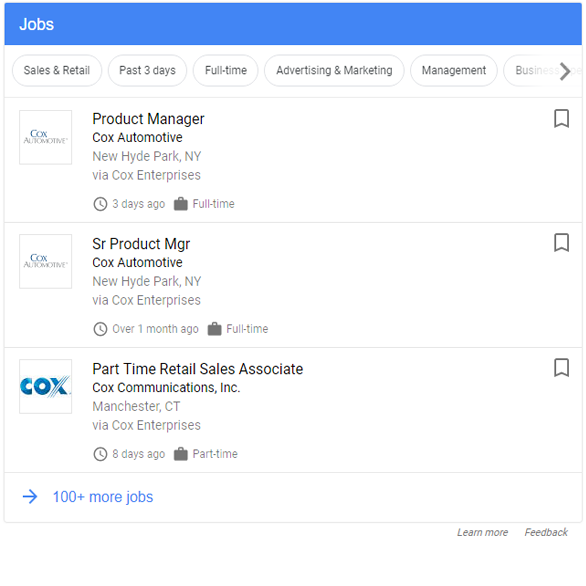The height and width of the screenshot is (586, 586).
Task: Open the Feedback link
Action: click(546, 532)
